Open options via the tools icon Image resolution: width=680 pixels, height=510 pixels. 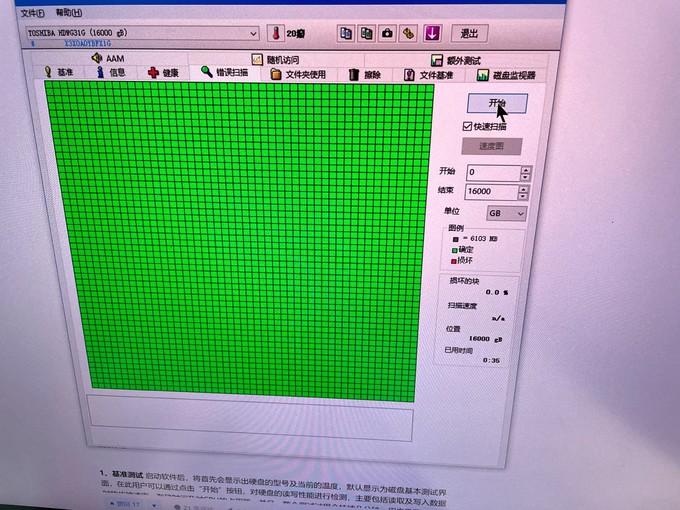(x=408, y=33)
